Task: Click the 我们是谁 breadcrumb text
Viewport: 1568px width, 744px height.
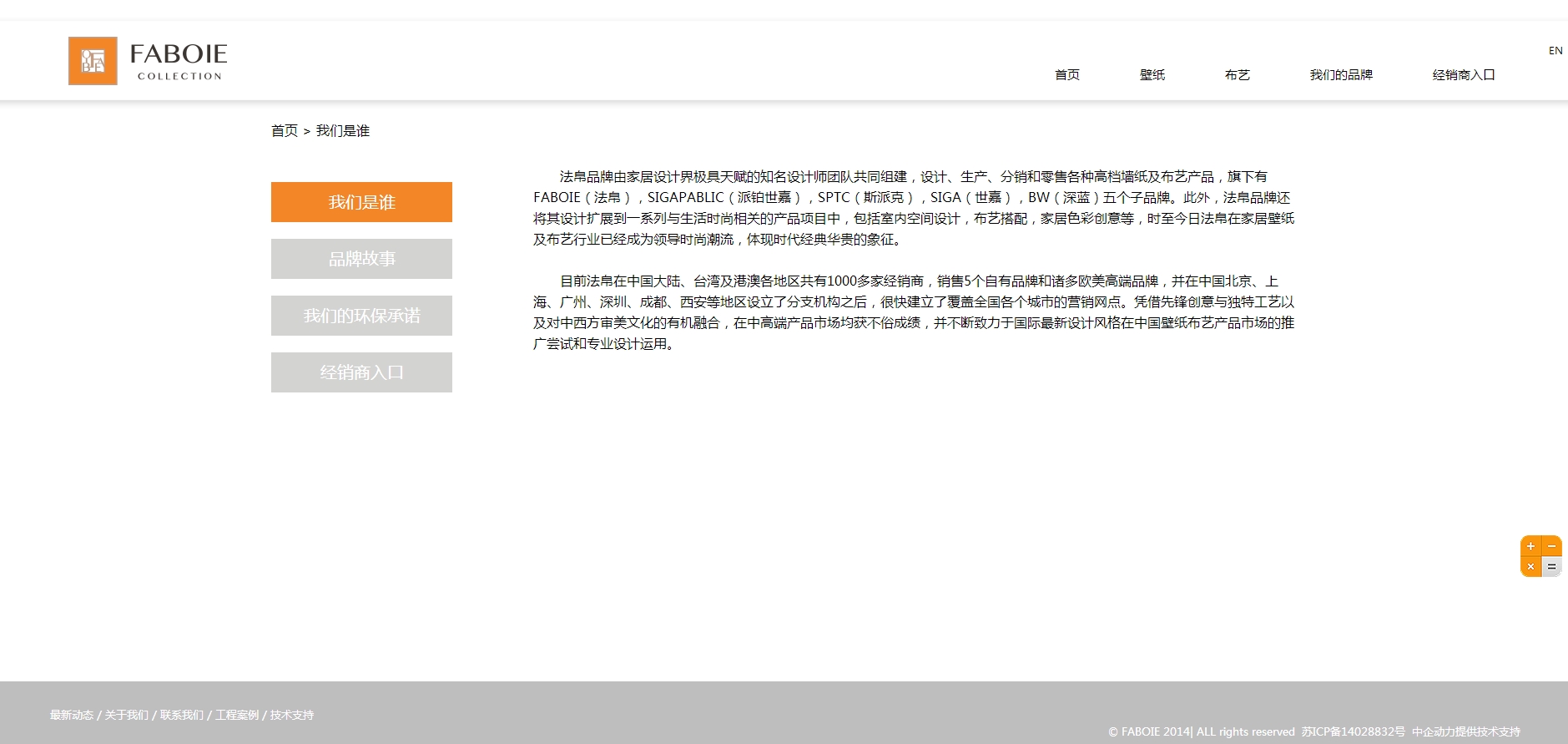Action: [343, 131]
